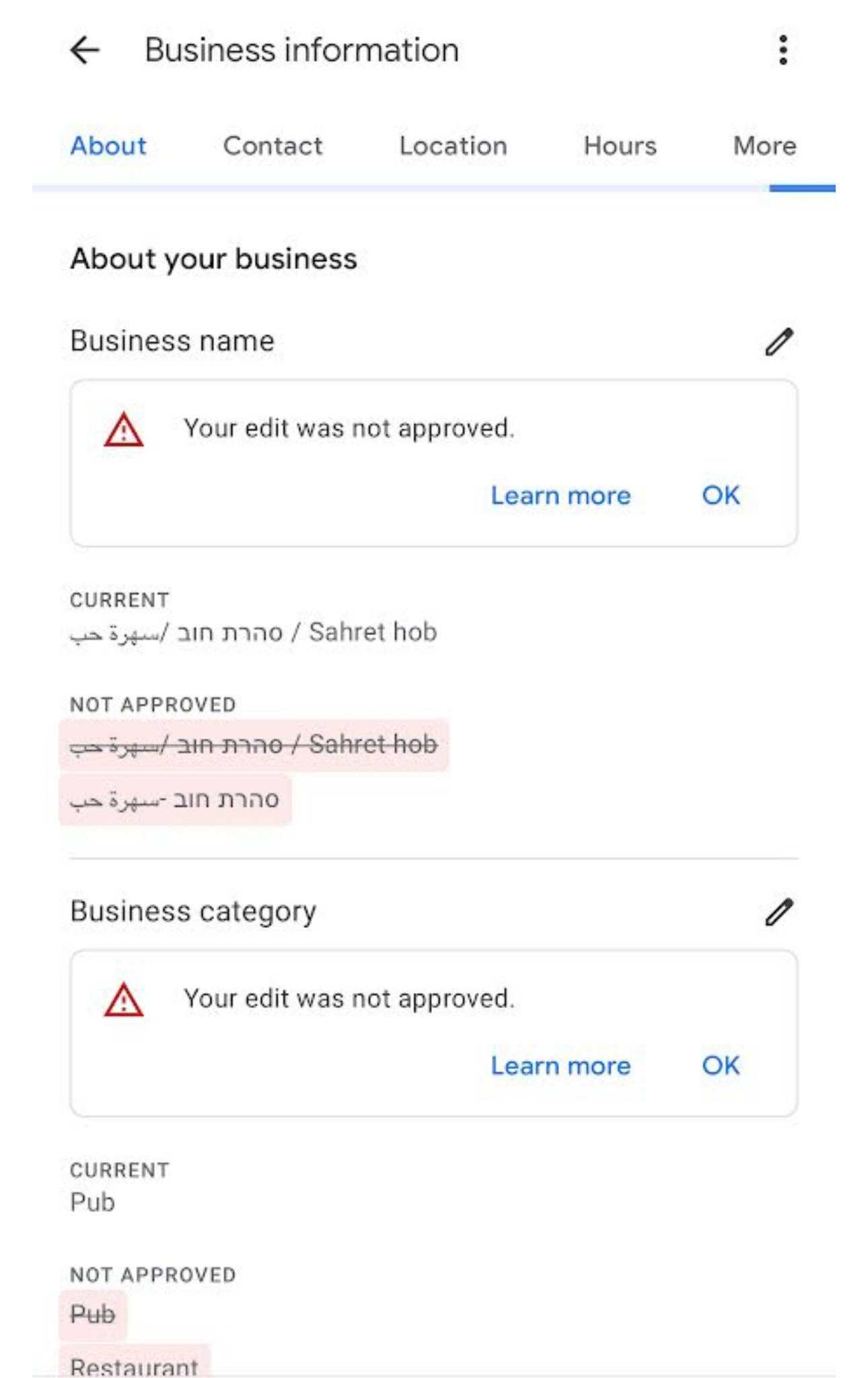Tap the proposed Hebrew-Arabic business name
Image resolution: width=868 pixels, height=1378 pixels.
(175, 800)
